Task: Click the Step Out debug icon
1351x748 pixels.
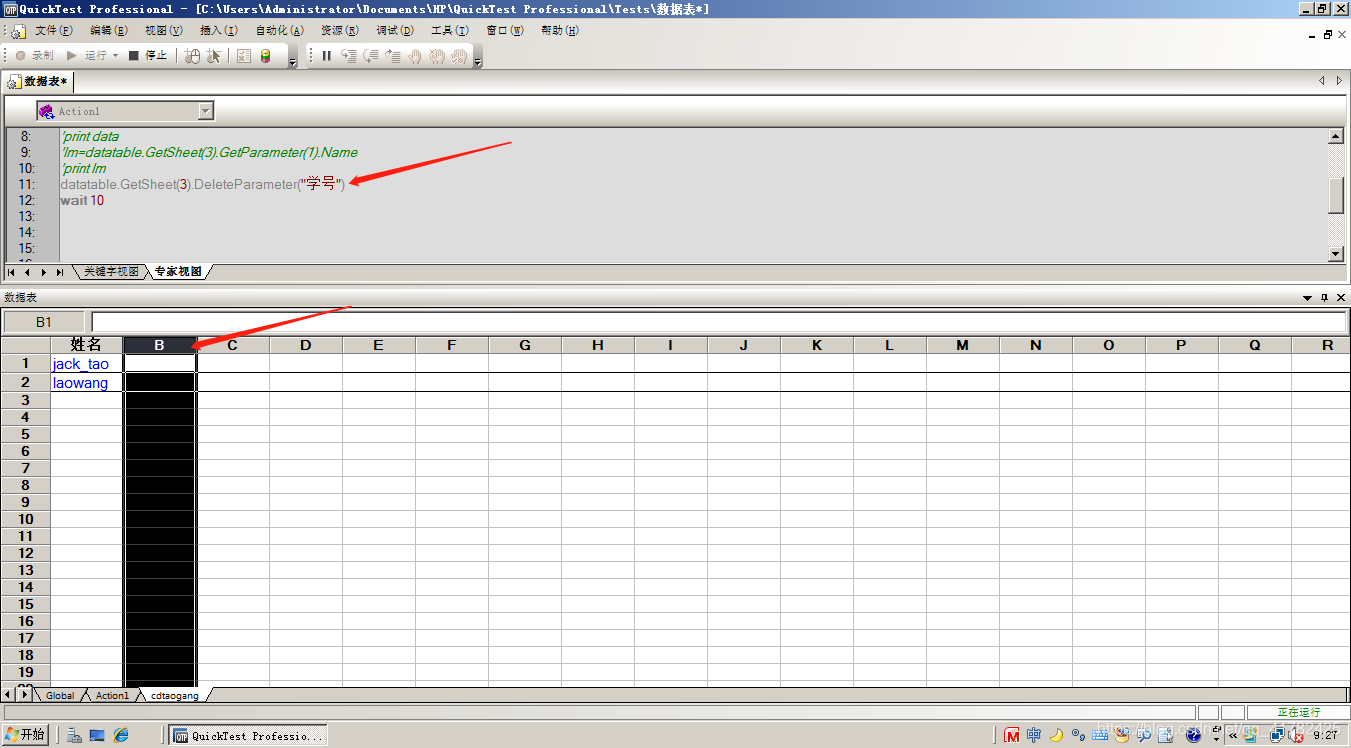Action: point(393,56)
